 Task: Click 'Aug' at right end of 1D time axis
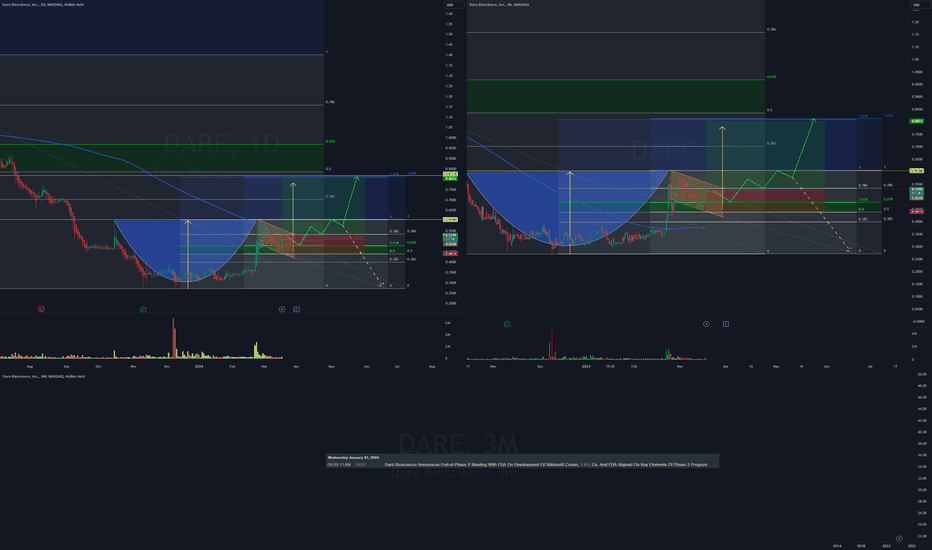coord(432,366)
